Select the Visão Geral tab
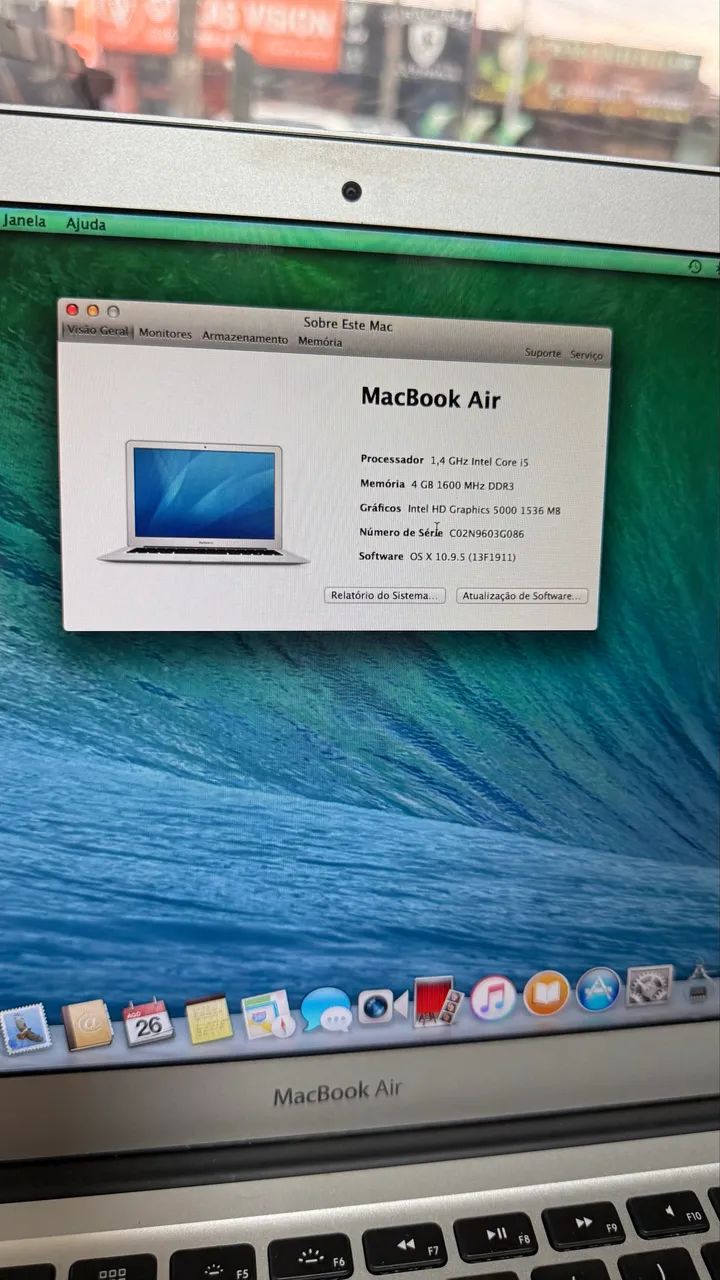This screenshot has width=720, height=1280. pyautogui.click(x=98, y=330)
